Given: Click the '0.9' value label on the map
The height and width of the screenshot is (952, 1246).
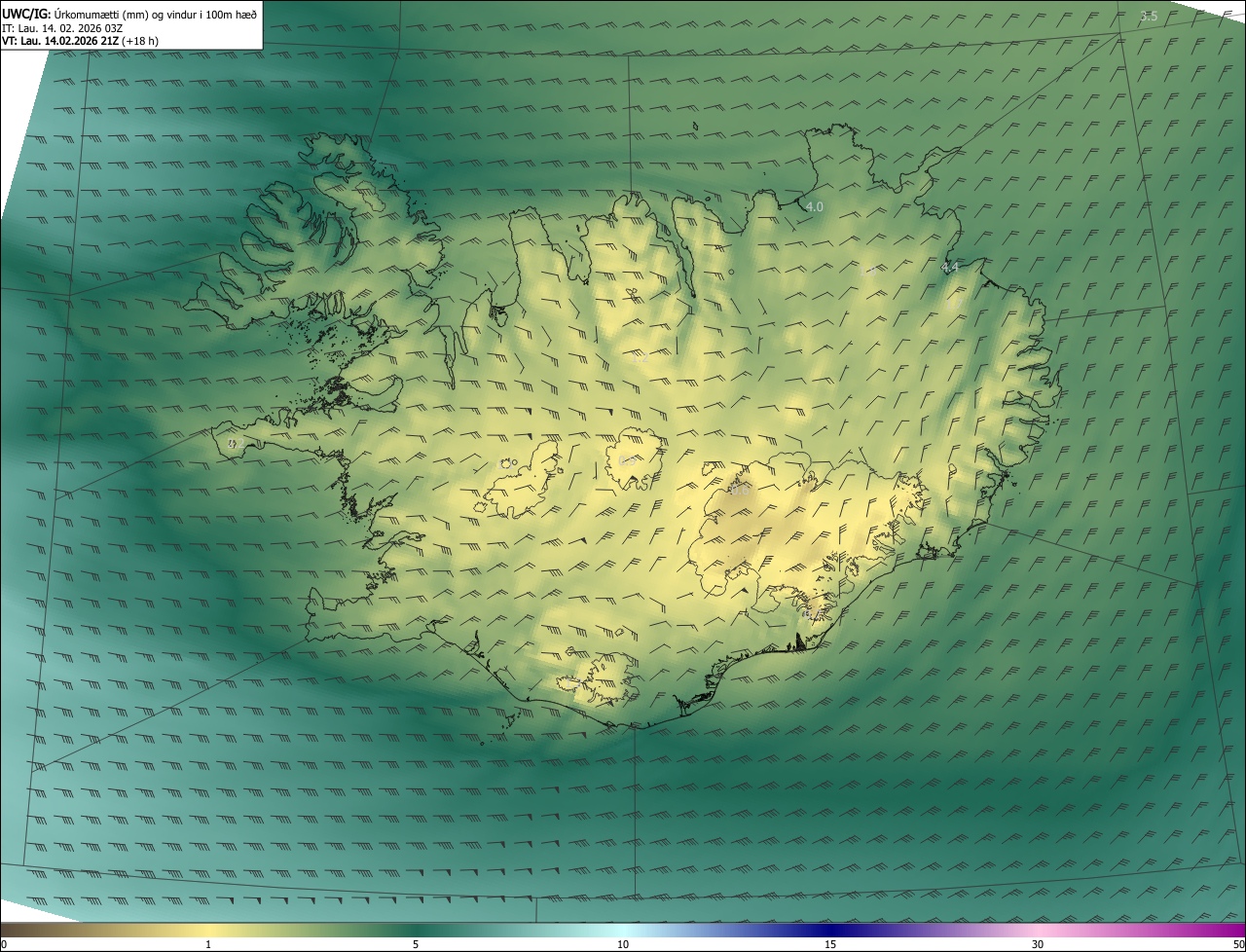Looking at the screenshot, I should (627, 460).
